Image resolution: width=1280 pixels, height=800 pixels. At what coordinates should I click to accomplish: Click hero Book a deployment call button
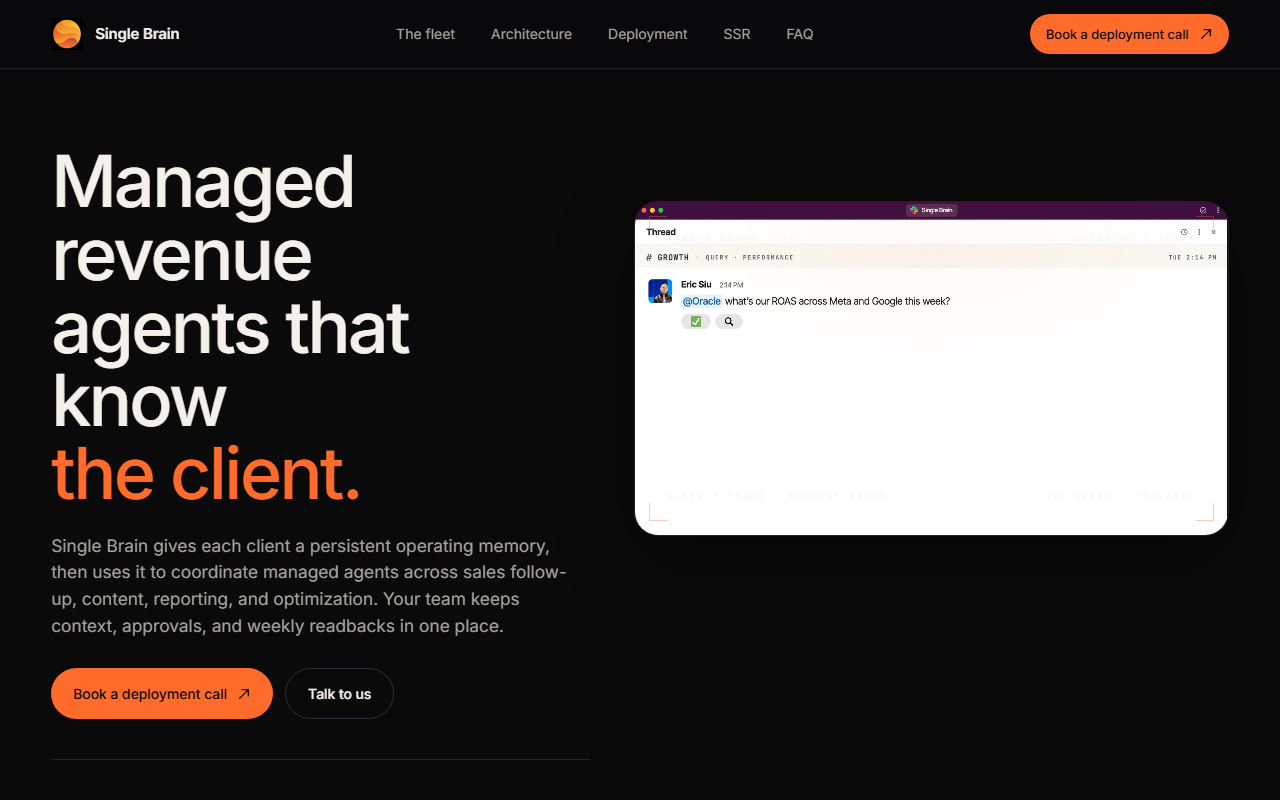coord(162,694)
